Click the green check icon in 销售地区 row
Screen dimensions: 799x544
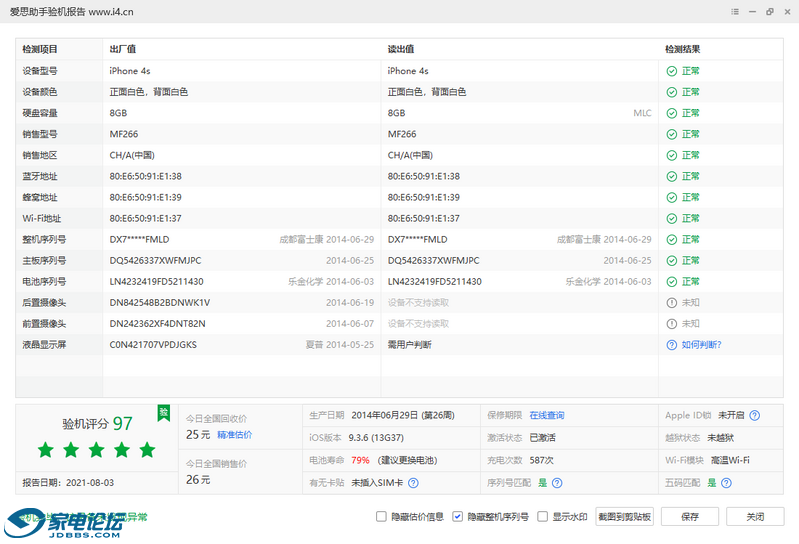[672, 155]
